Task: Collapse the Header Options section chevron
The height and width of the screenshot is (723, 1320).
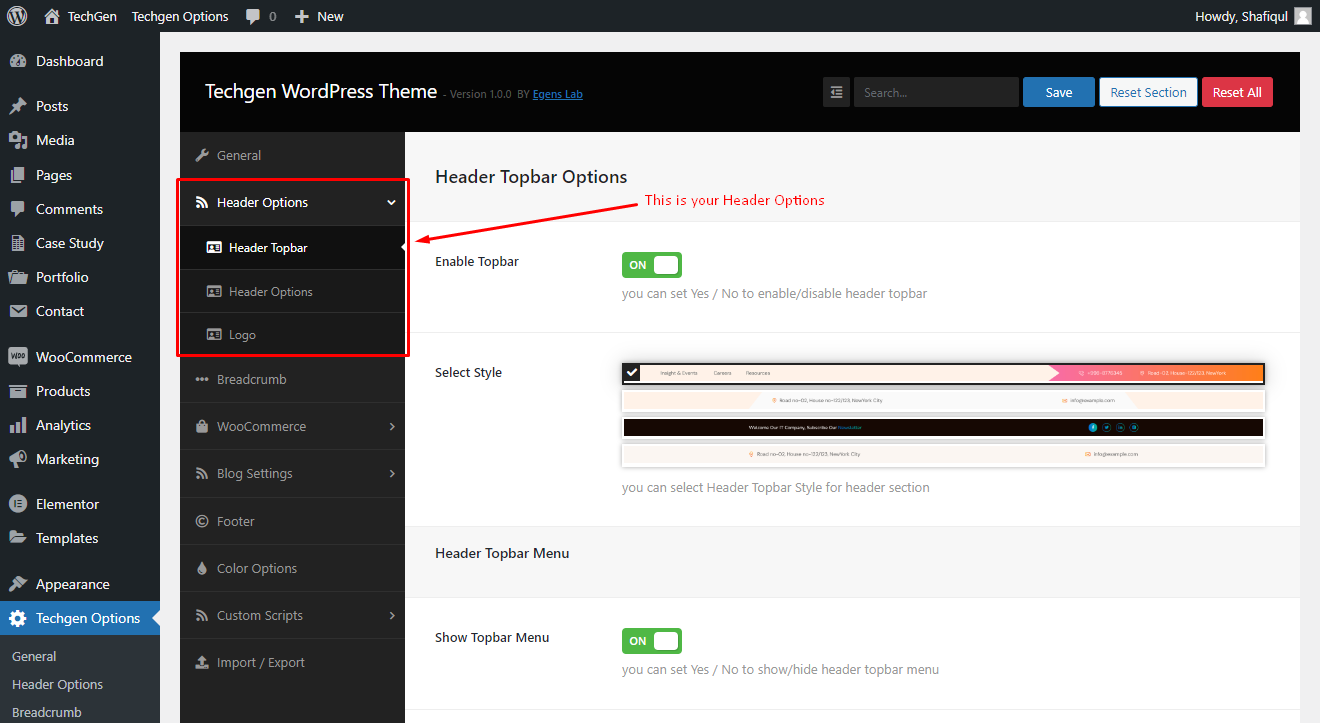Action: click(x=391, y=203)
